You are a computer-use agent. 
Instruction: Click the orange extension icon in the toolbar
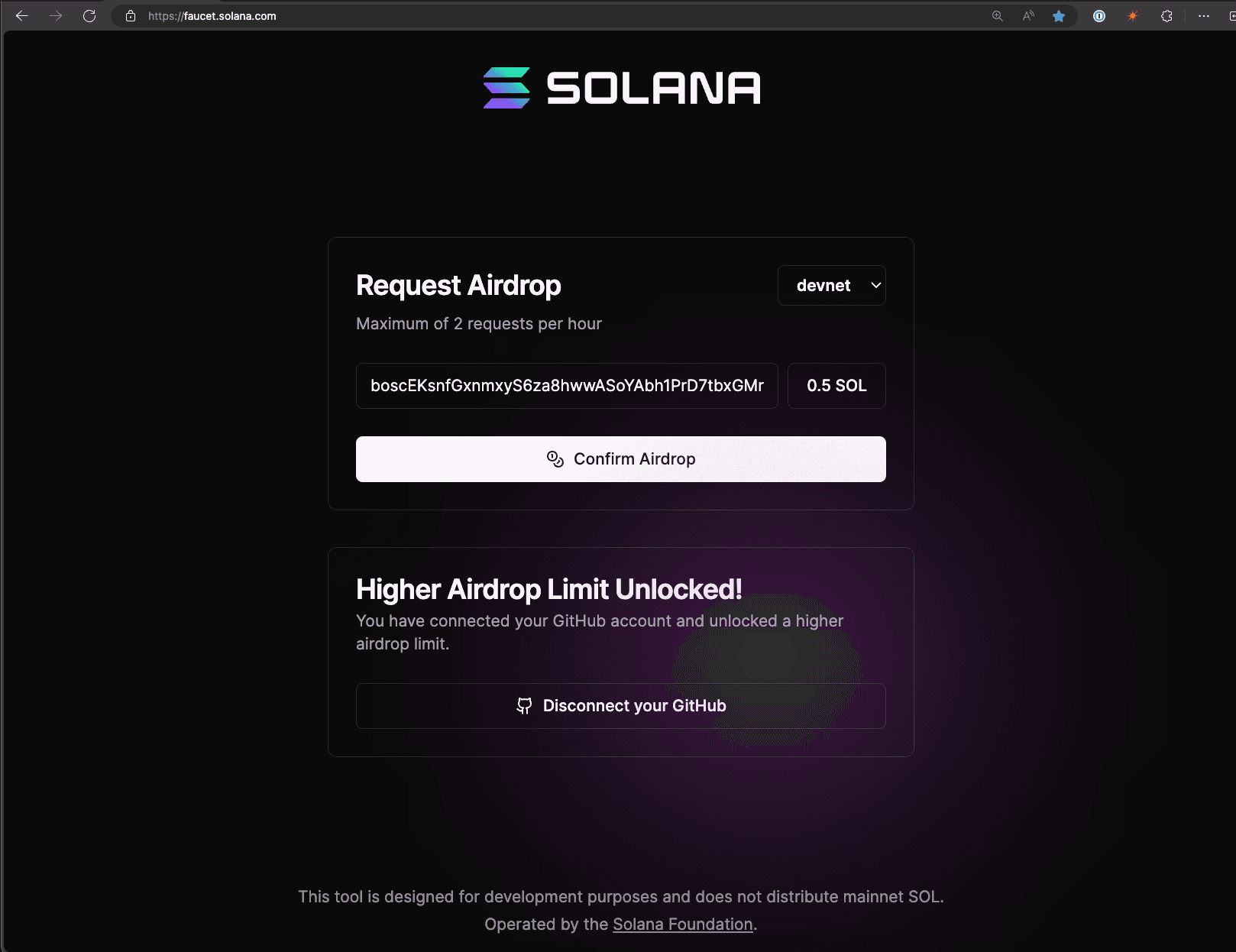[1133, 15]
